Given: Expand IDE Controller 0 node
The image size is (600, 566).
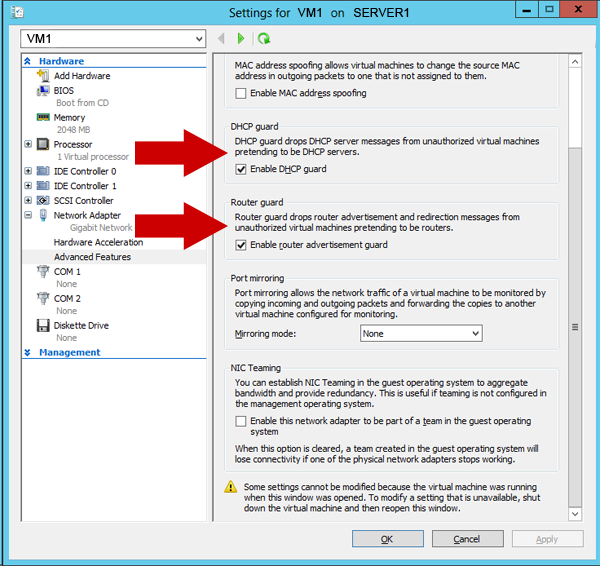Looking at the screenshot, I should point(28,171).
